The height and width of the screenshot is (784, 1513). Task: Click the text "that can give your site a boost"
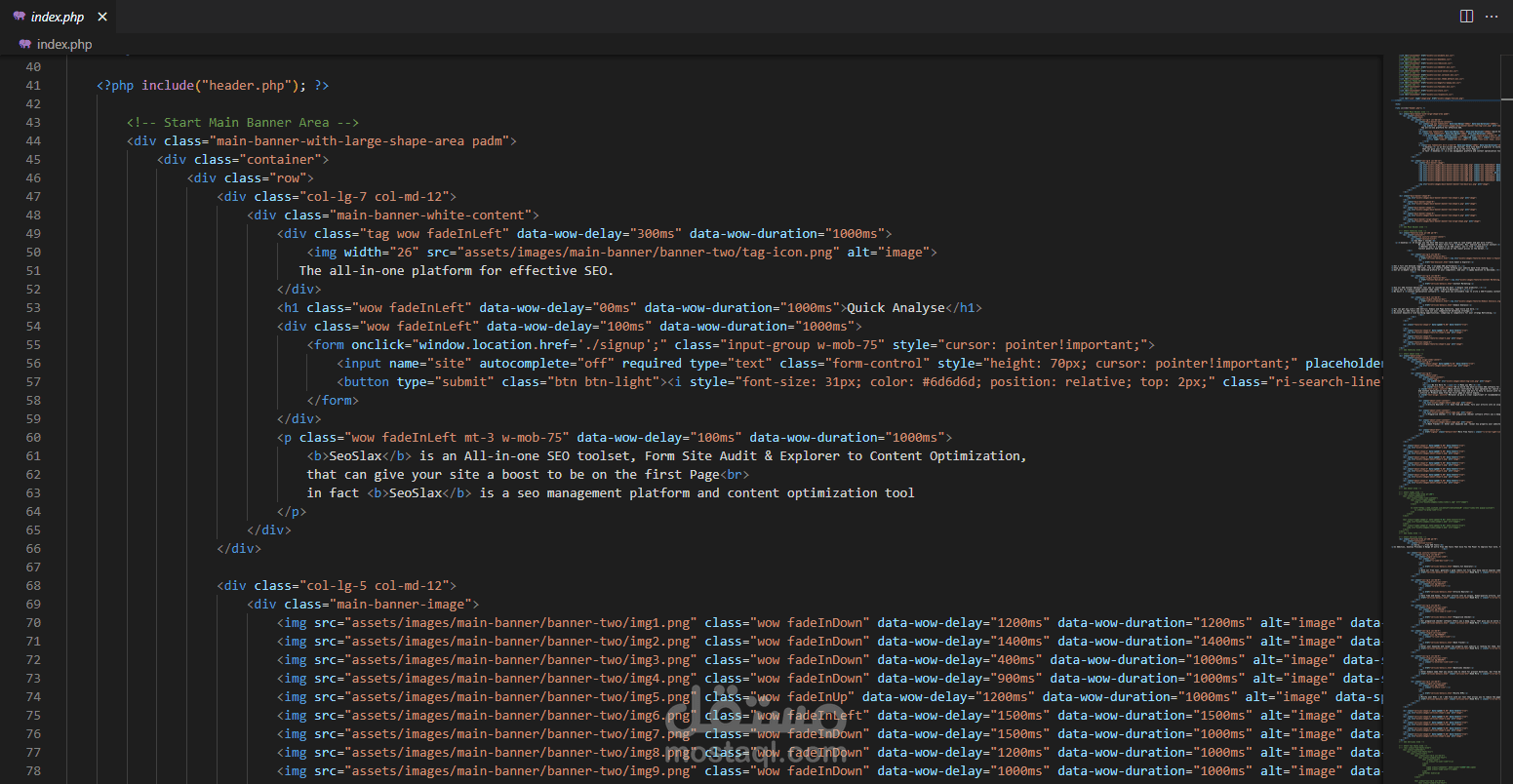point(422,474)
